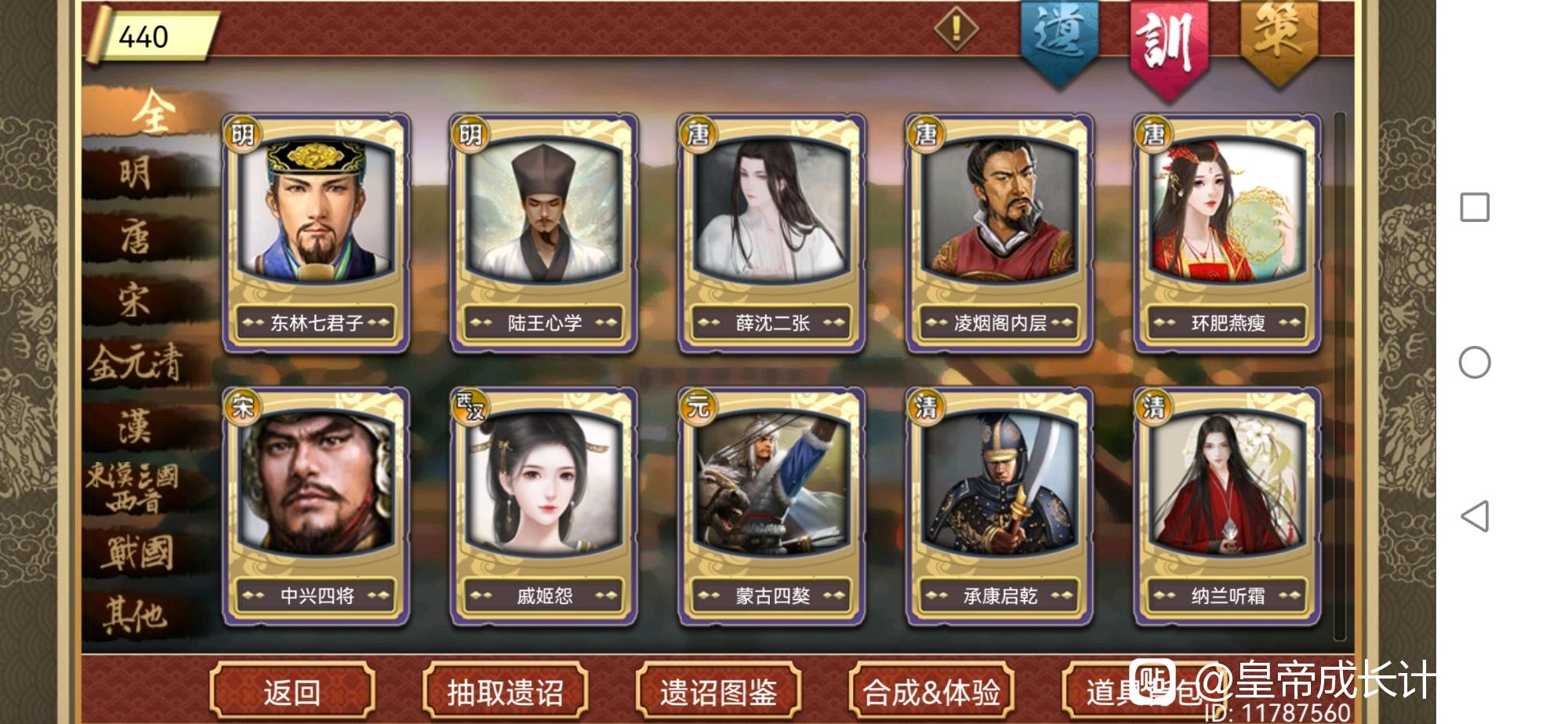Open the gold 策 banner icon
Image resolution: width=1568 pixels, height=724 pixels.
click(x=1279, y=41)
